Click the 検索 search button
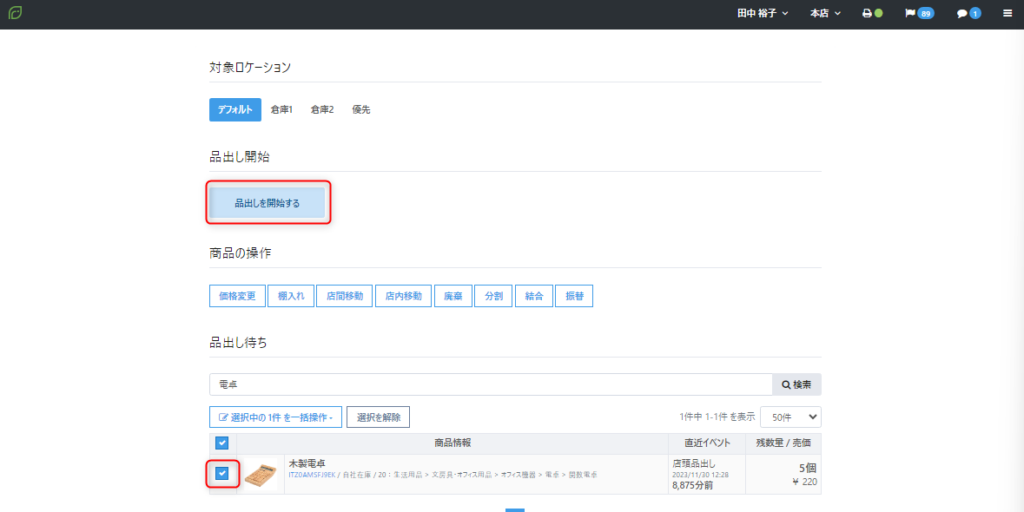Image resolution: width=1024 pixels, height=512 pixels. (x=797, y=385)
